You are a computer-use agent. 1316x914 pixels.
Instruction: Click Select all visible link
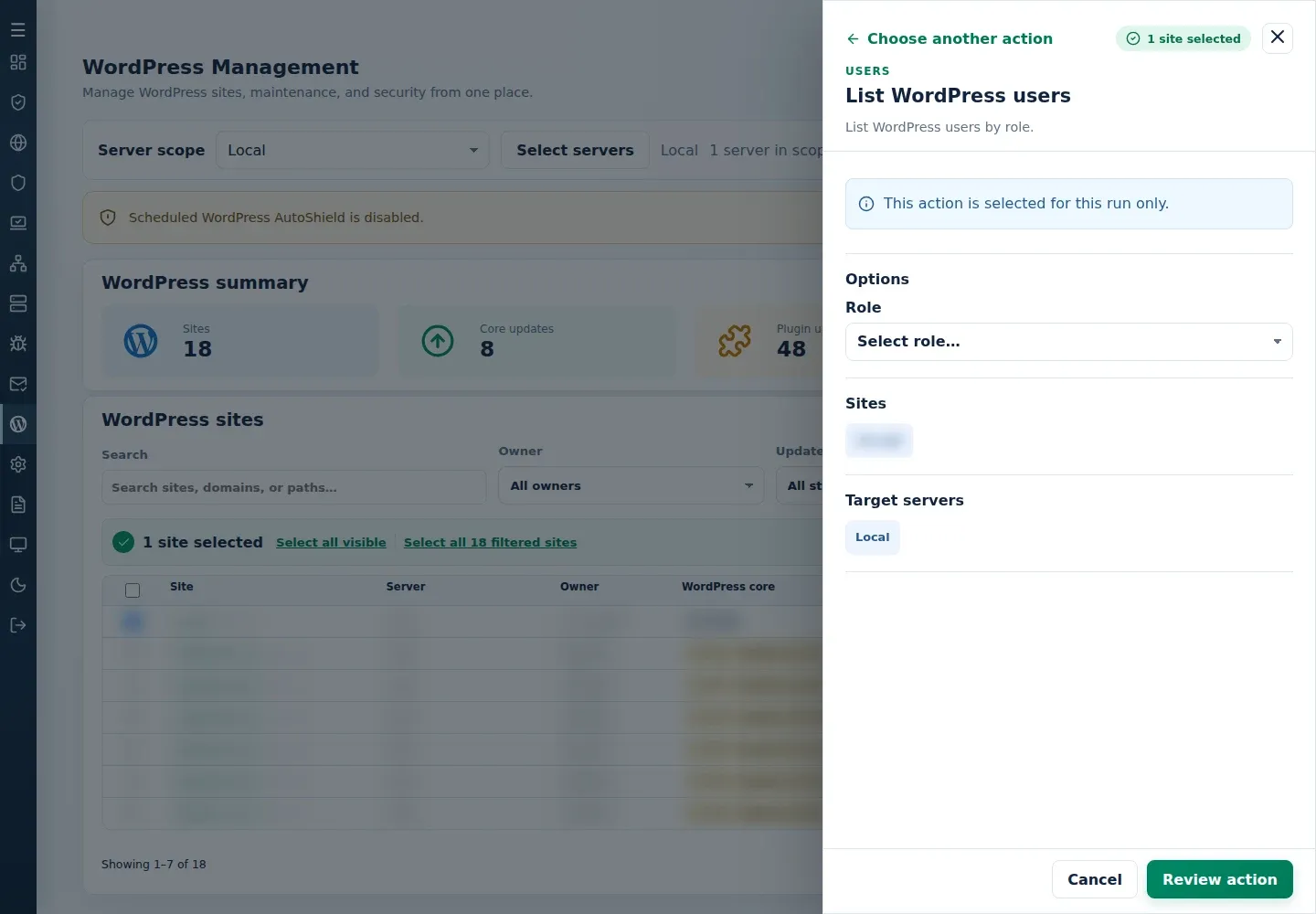point(331,542)
